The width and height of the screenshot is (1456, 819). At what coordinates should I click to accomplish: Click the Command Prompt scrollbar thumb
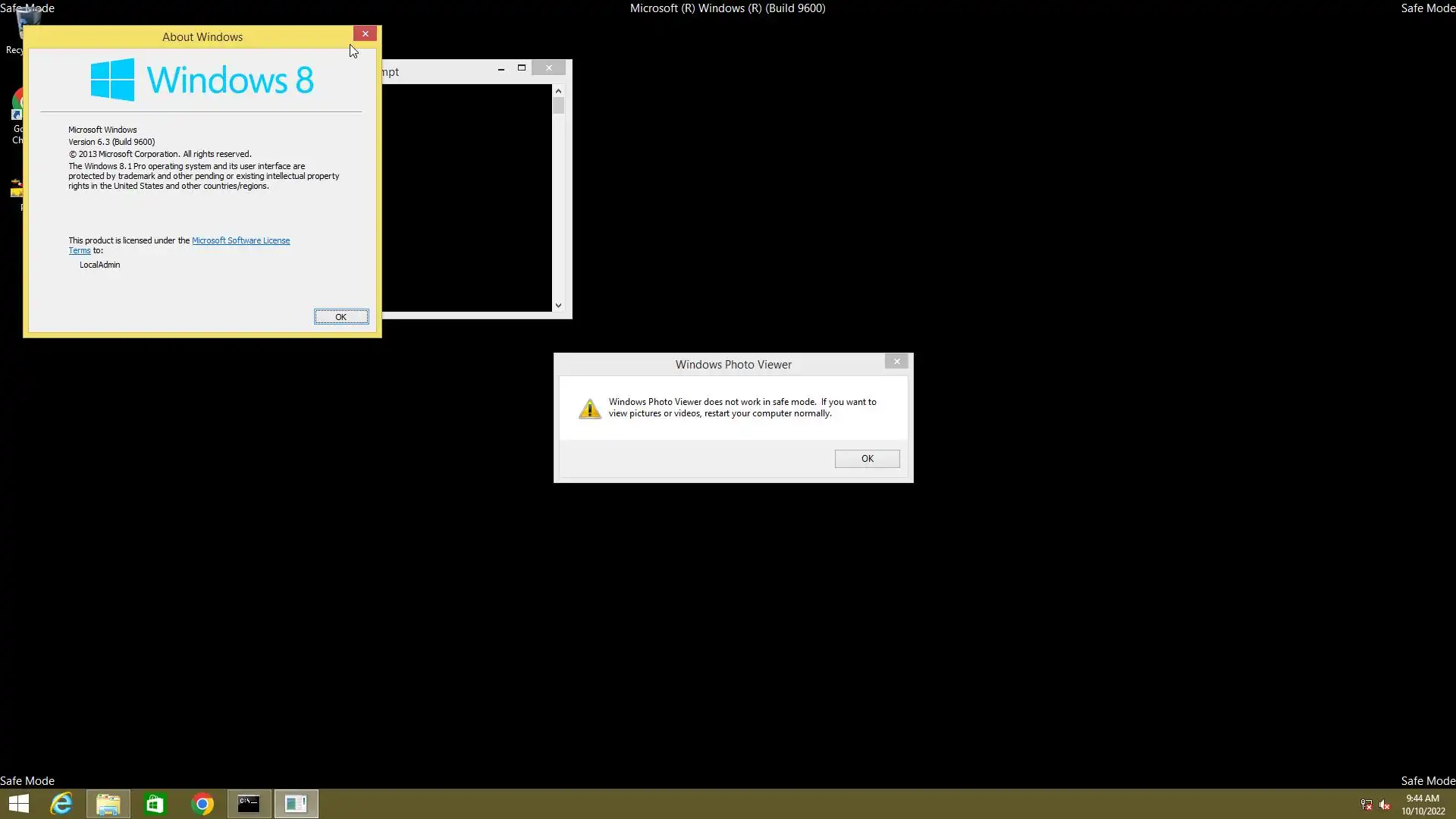click(558, 106)
